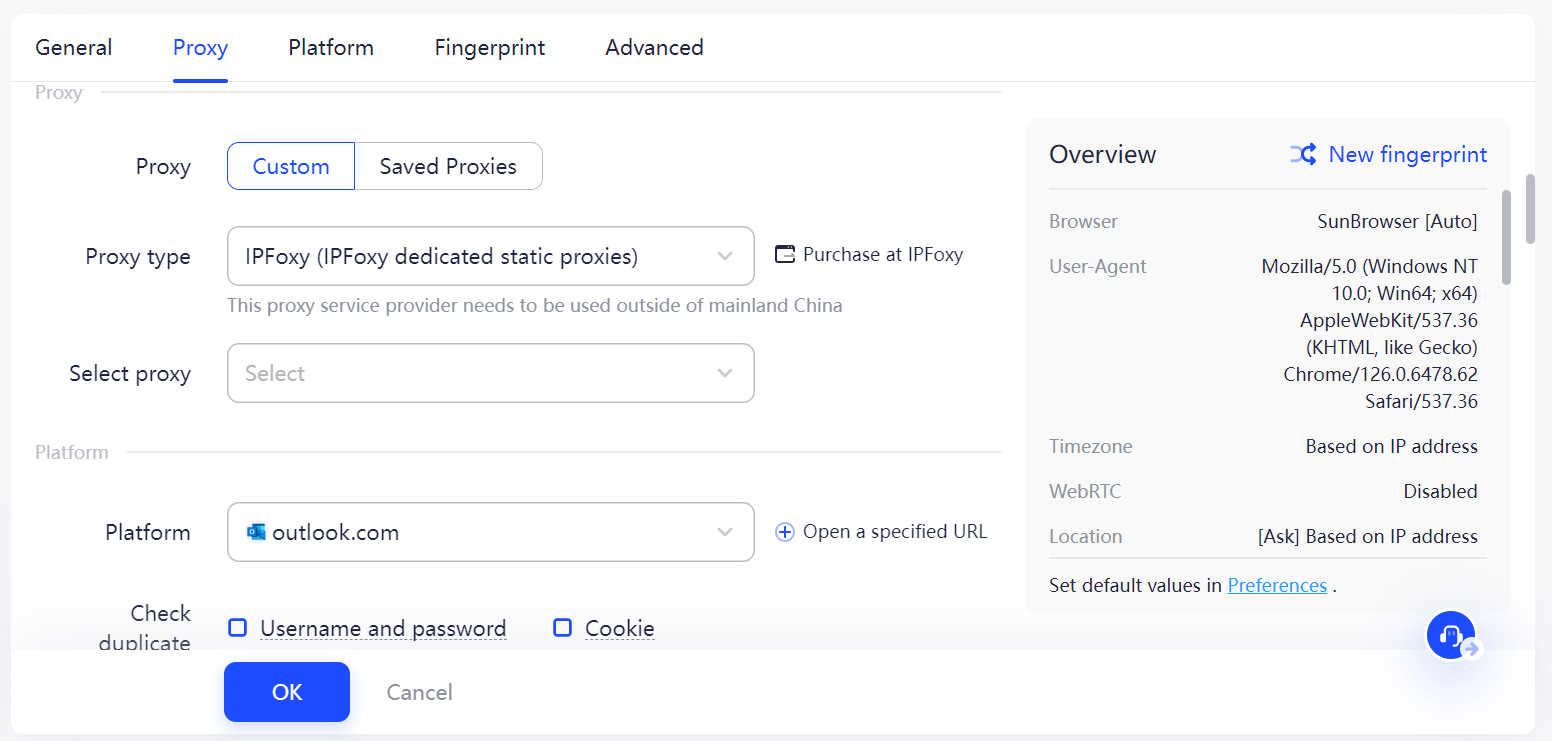The height and width of the screenshot is (741, 1552).
Task: Switch proxy mode to Saved Proxies
Action: click(448, 166)
